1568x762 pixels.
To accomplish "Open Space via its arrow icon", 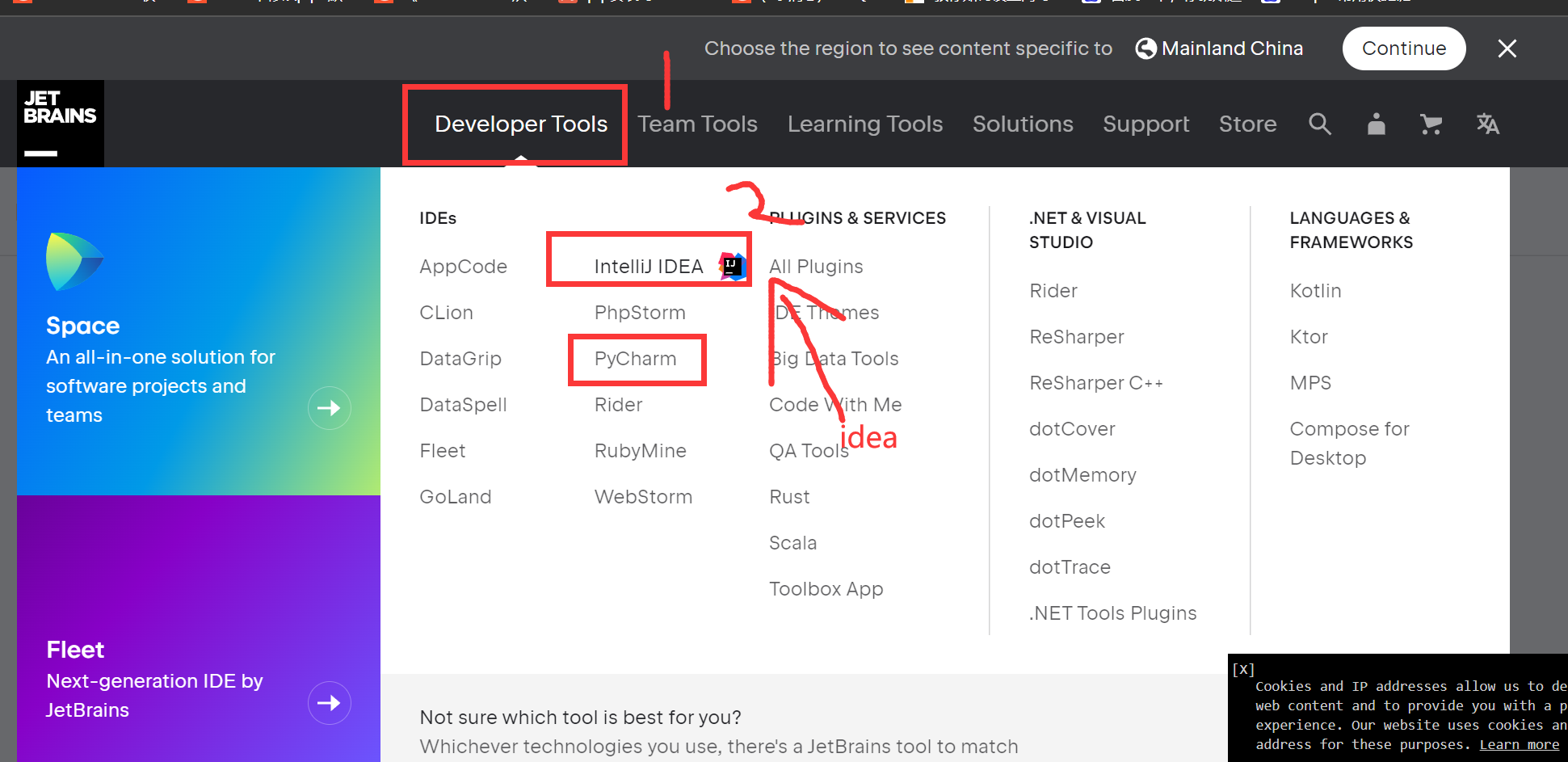I will click(x=329, y=408).
